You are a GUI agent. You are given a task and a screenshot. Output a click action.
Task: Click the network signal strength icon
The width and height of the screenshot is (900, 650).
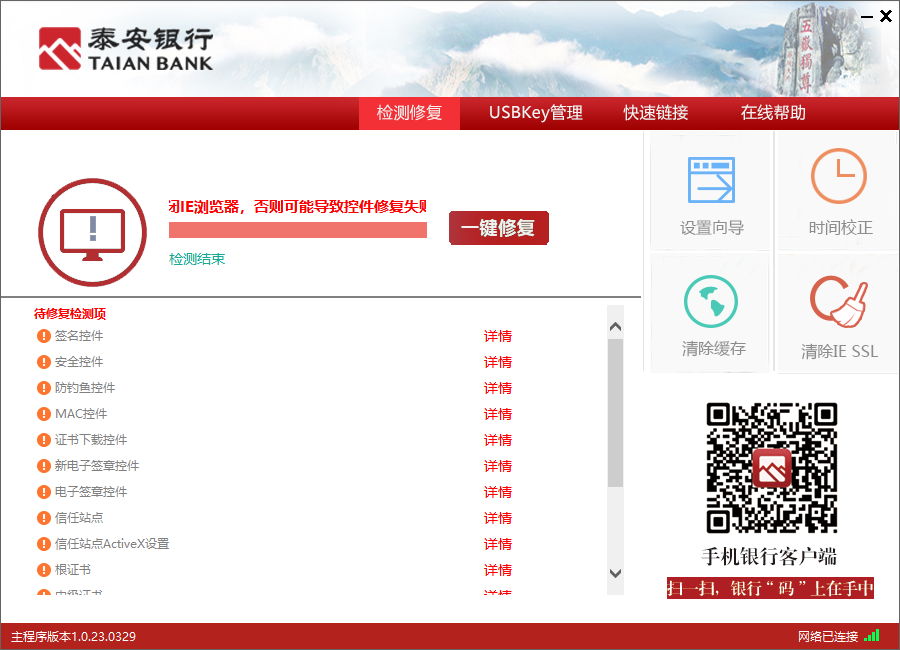tap(871, 636)
